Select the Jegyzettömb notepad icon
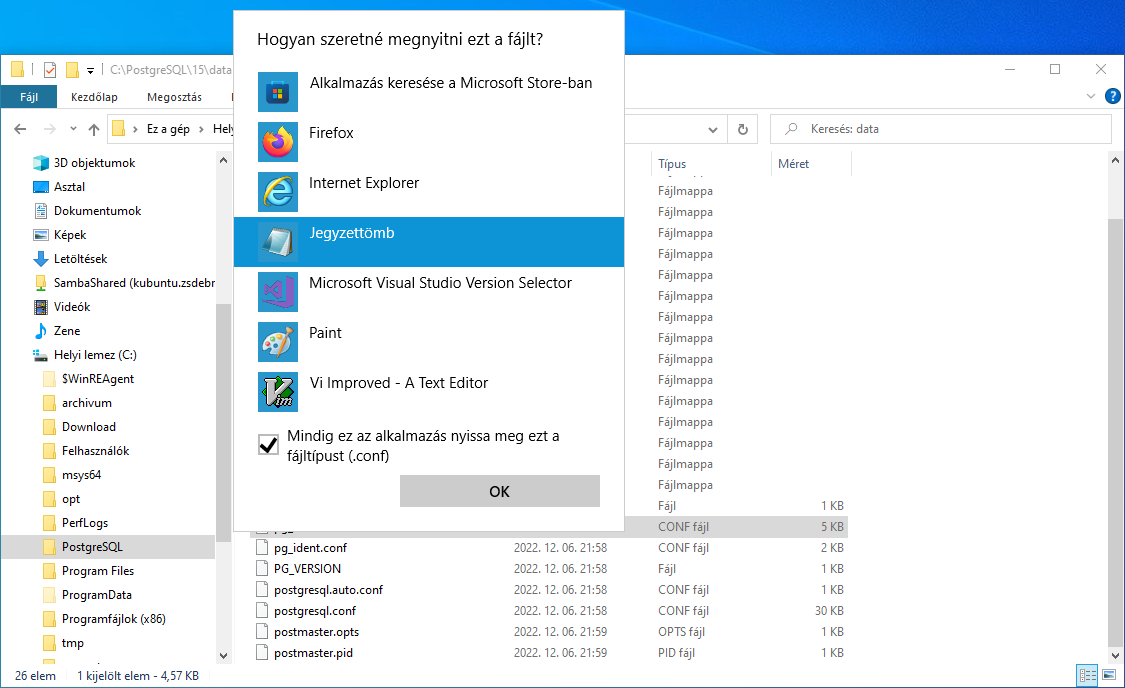1125x688 pixels. [278, 242]
